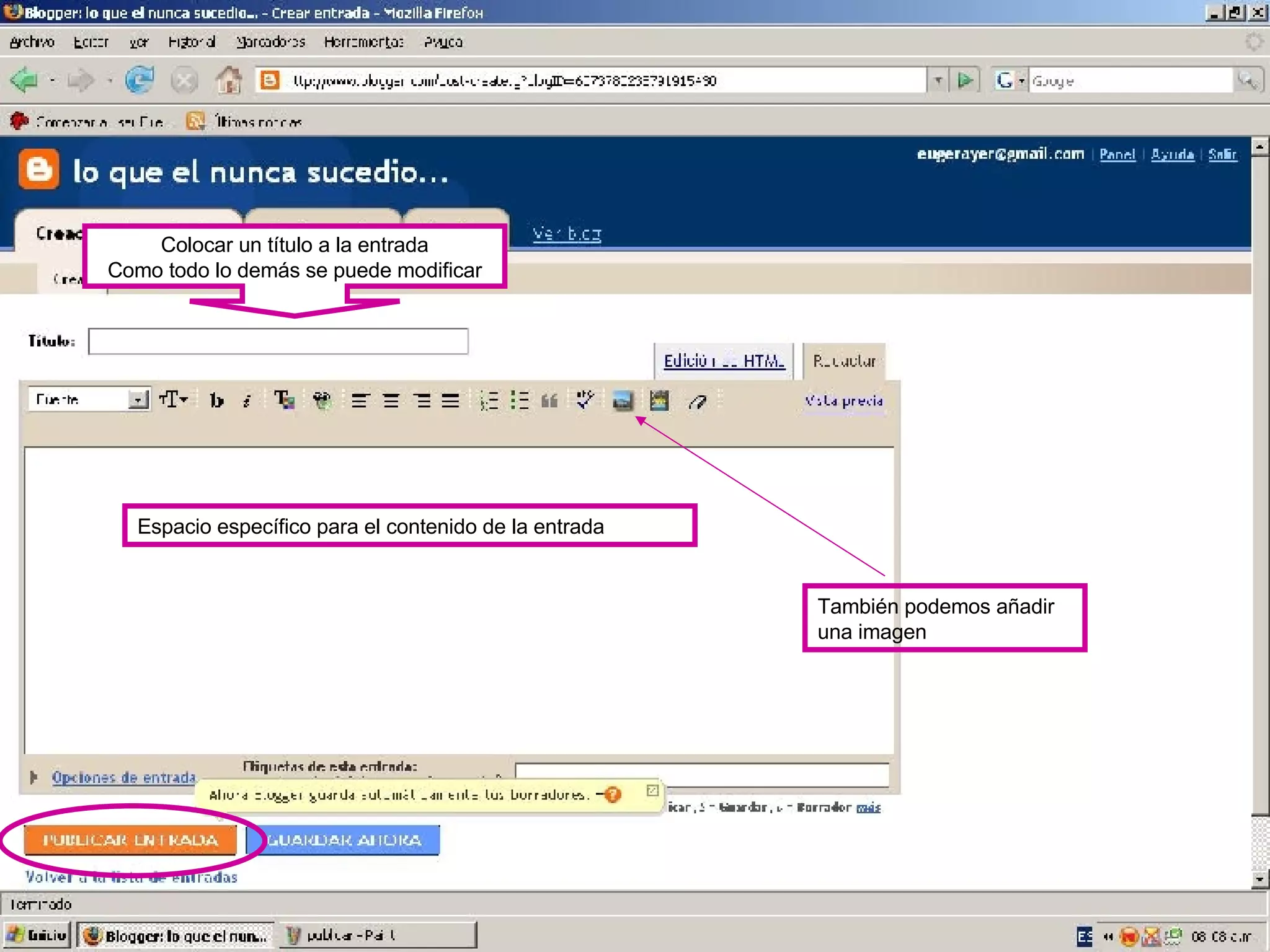
Task: Click Volver a la lista de entradas link
Action: (131, 877)
